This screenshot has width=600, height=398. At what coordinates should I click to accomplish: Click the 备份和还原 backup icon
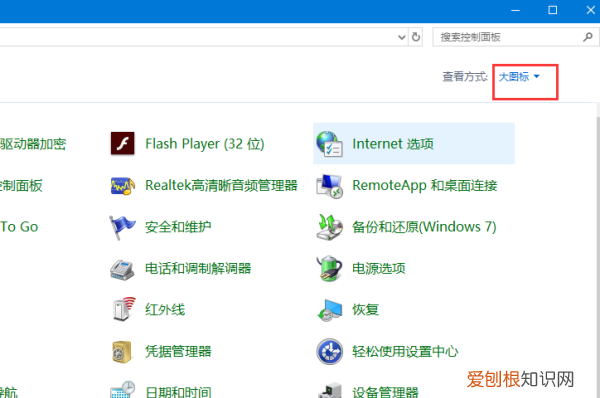(329, 227)
